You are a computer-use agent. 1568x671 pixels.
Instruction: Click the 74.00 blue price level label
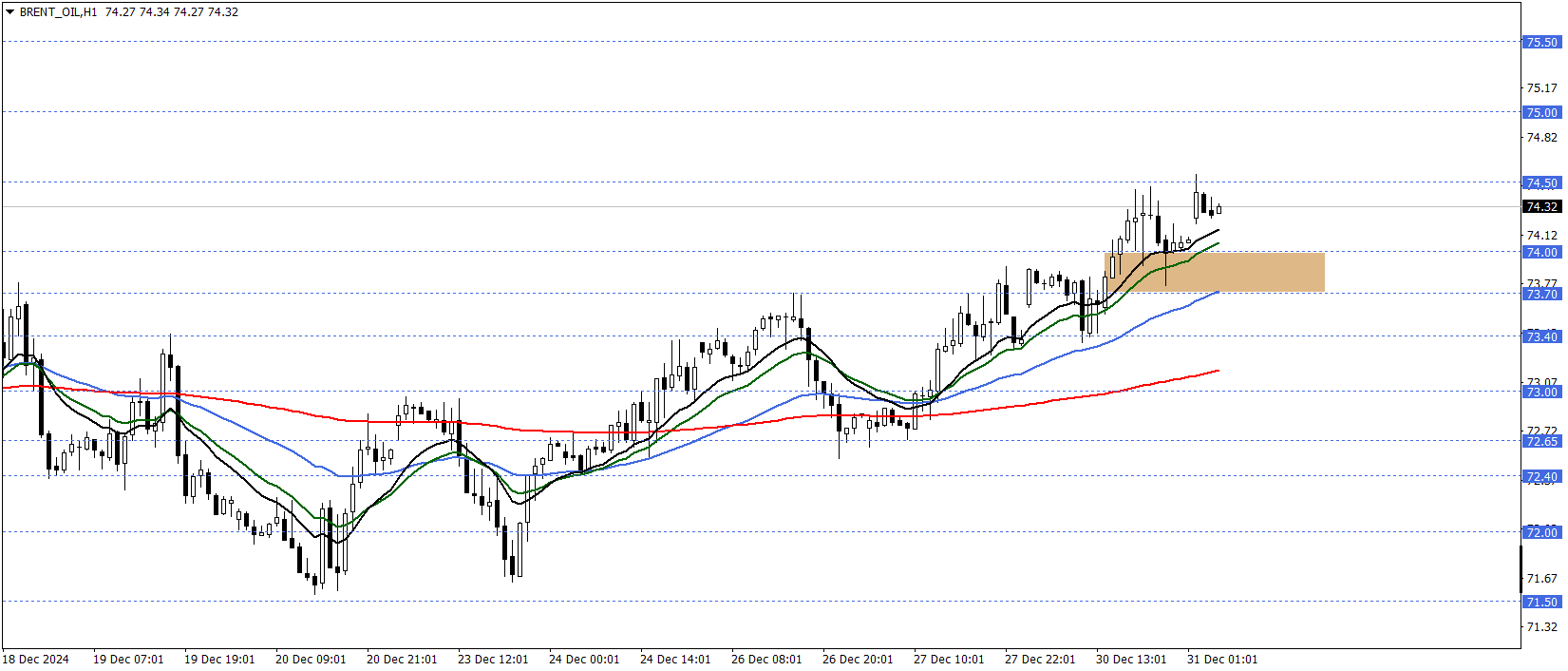pyautogui.click(x=1541, y=252)
